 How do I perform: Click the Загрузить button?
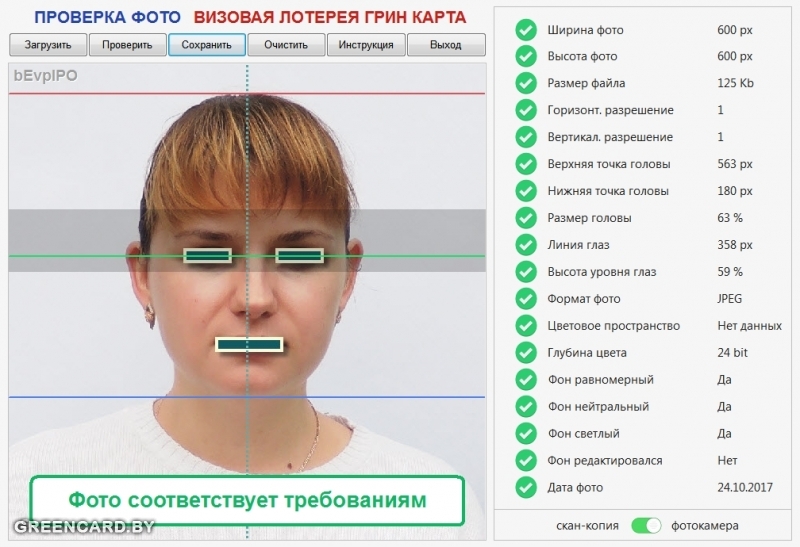tap(48, 45)
